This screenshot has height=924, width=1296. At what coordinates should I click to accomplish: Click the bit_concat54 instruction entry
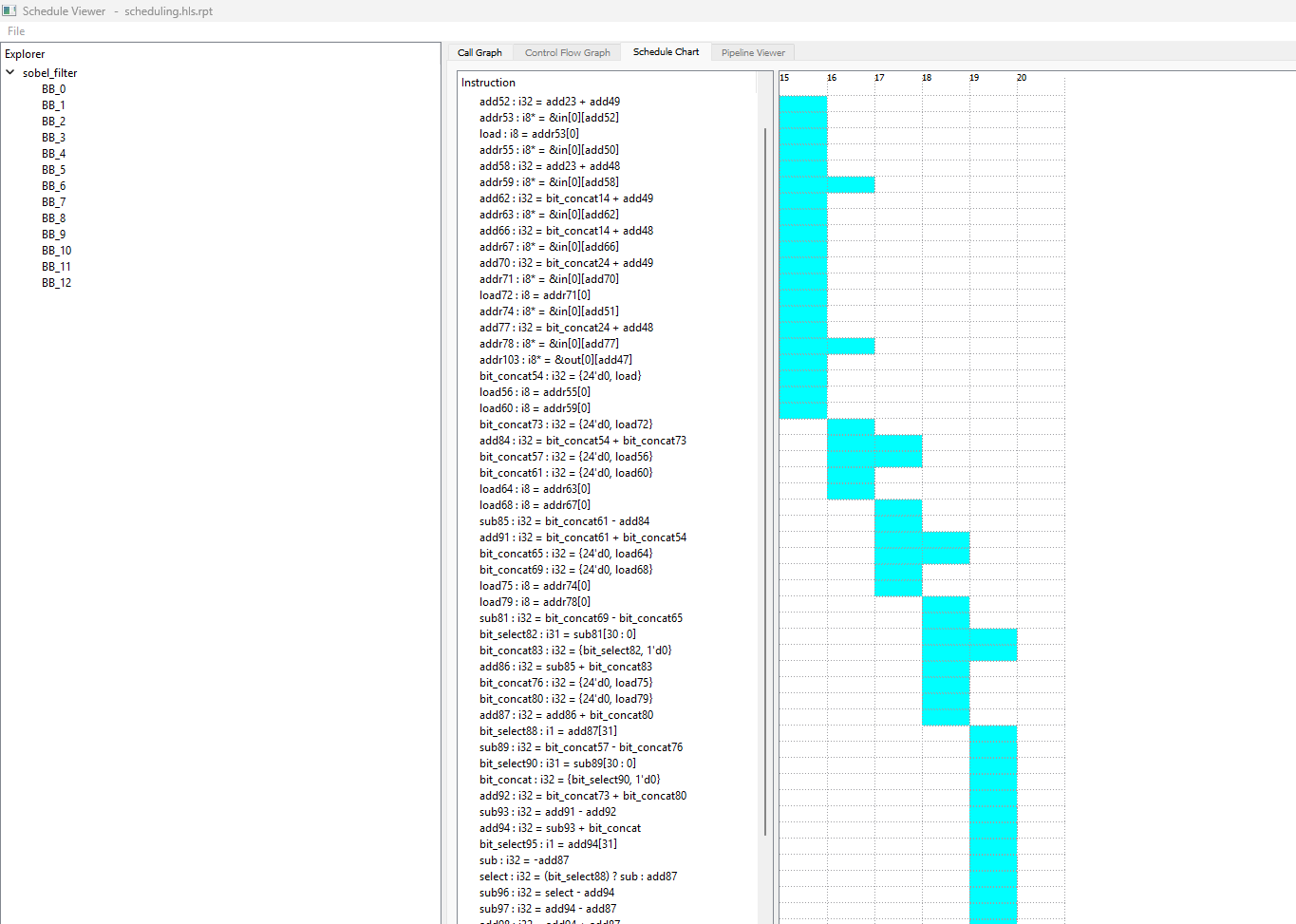coord(559,376)
